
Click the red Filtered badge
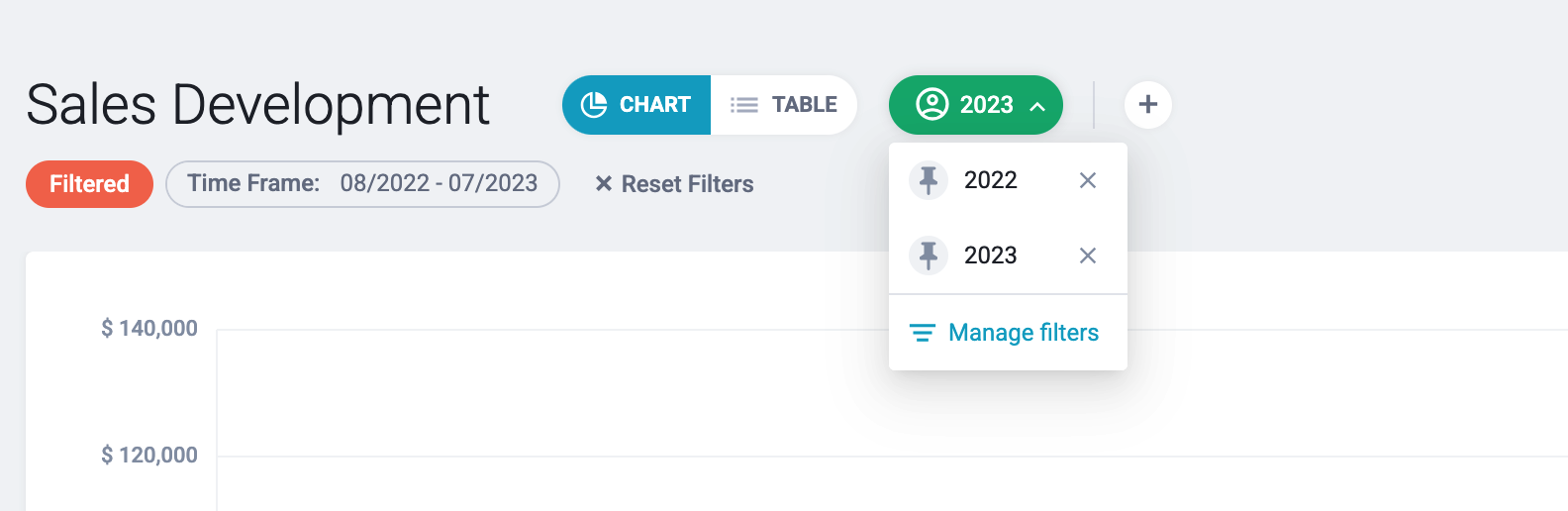pos(89,184)
